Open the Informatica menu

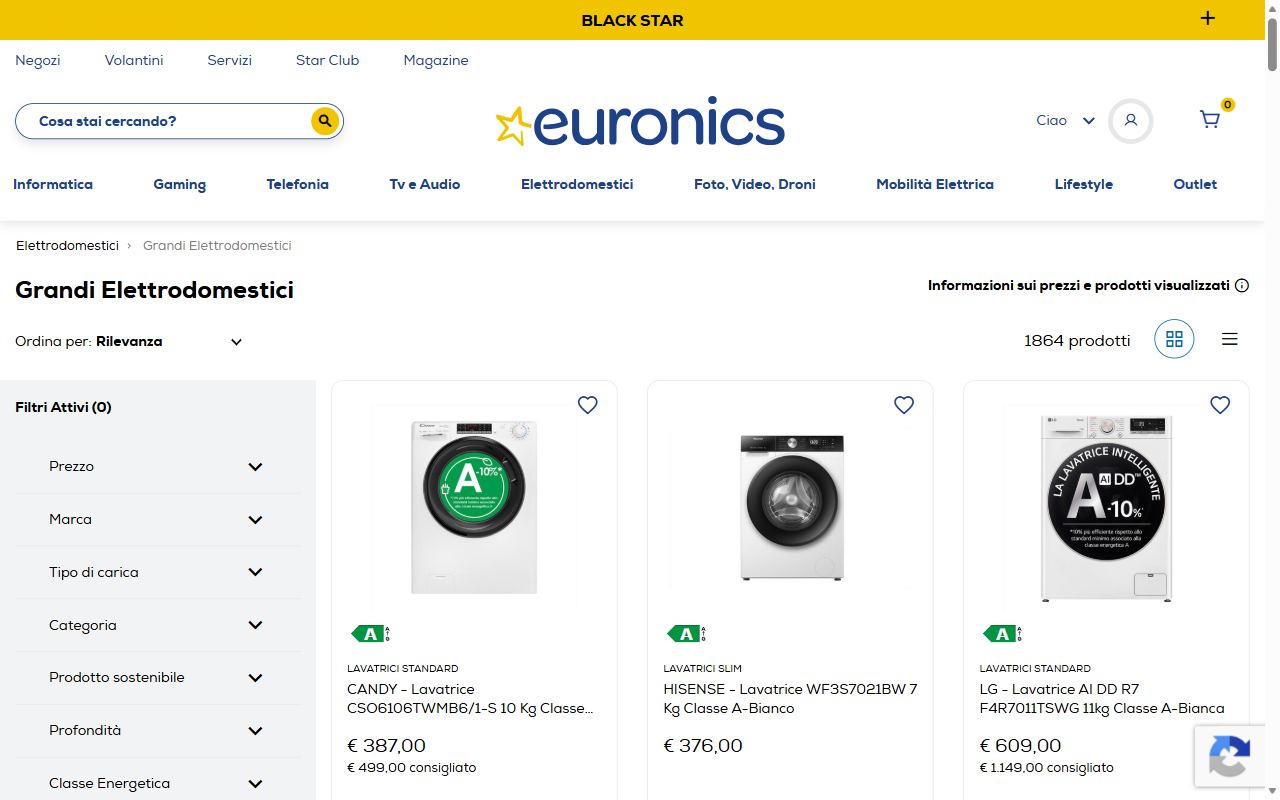[53, 184]
